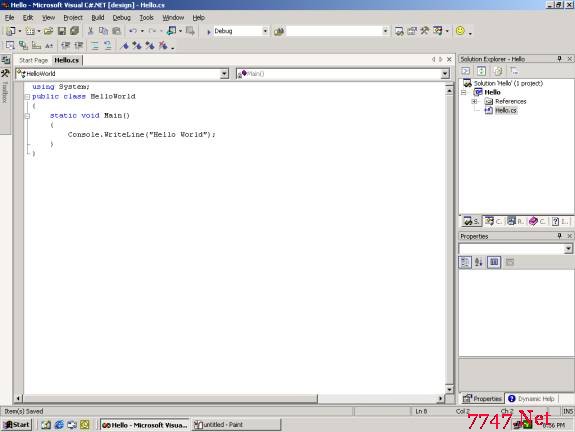Click the View Code icon in Solution Explorer

tap(466, 71)
